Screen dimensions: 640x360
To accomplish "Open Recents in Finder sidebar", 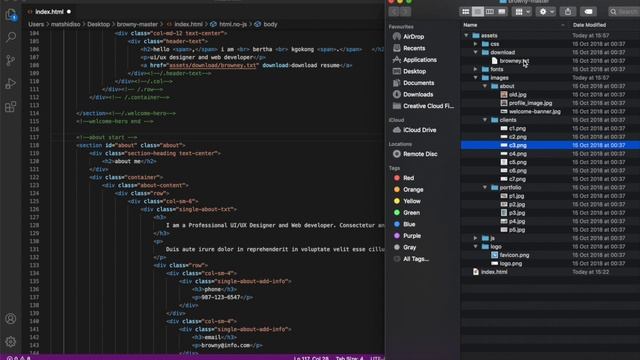I will 414,48.
